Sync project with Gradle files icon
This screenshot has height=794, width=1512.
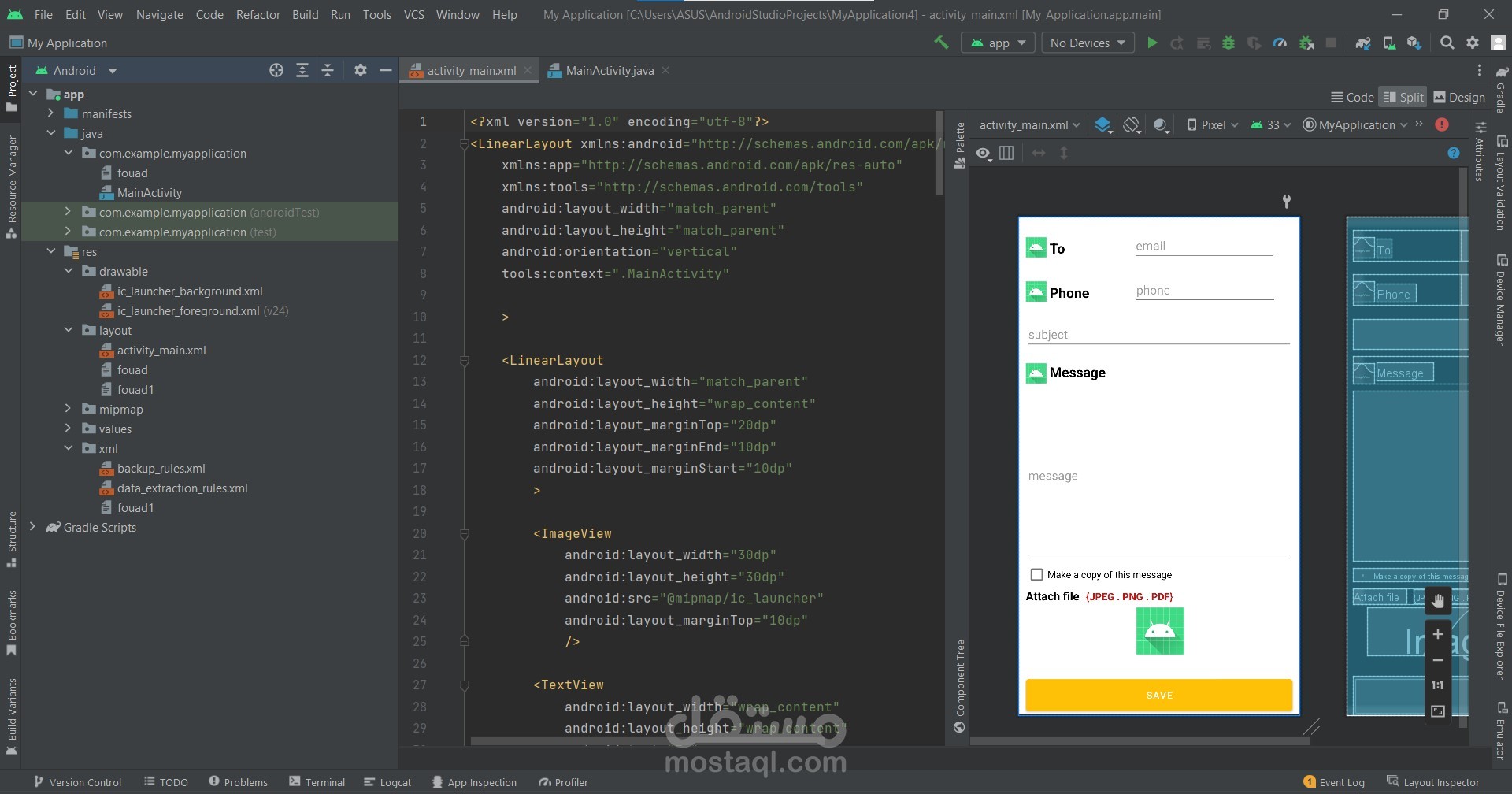[x=1362, y=43]
